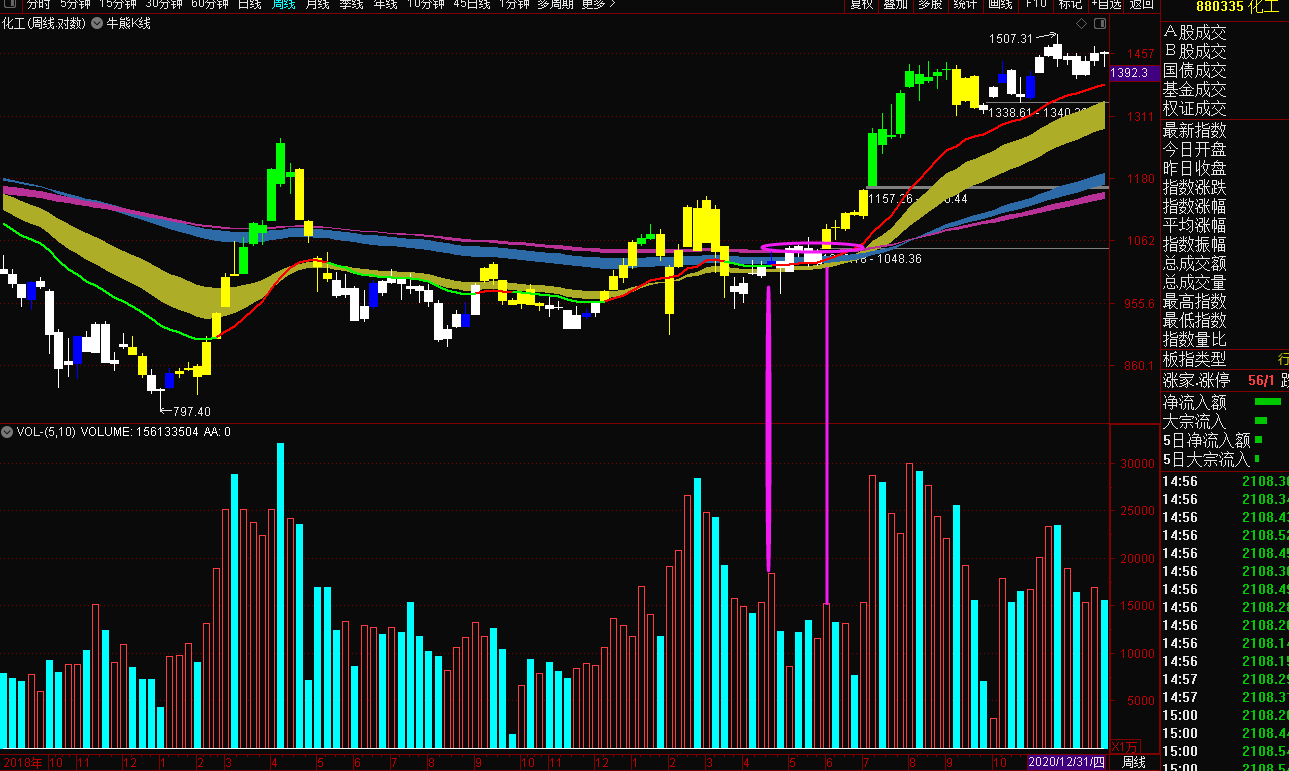Viewport: 1289px width, 771px height.
Task: Click the 复权 button
Action: 861,4
